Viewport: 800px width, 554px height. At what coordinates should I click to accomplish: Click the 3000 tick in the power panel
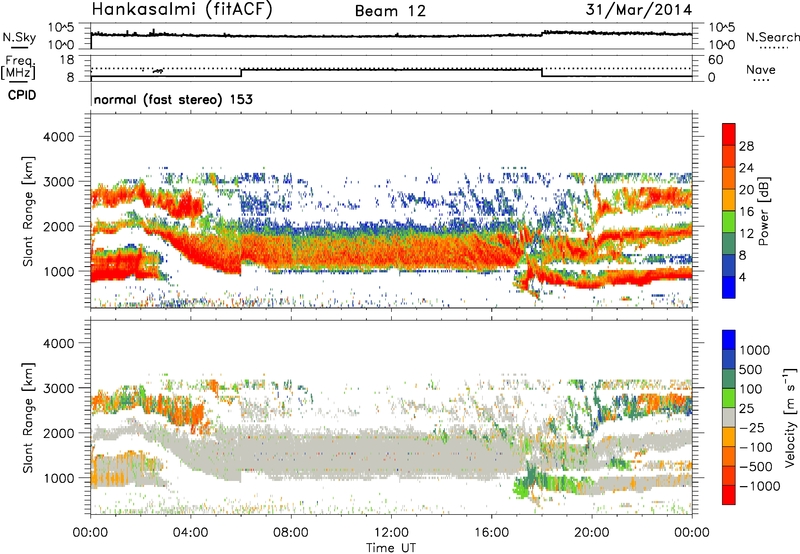tap(58, 182)
